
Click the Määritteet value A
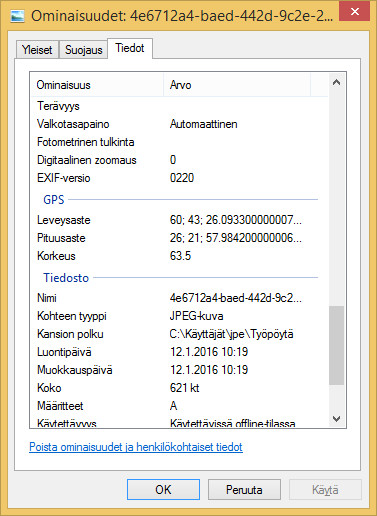click(x=173, y=406)
